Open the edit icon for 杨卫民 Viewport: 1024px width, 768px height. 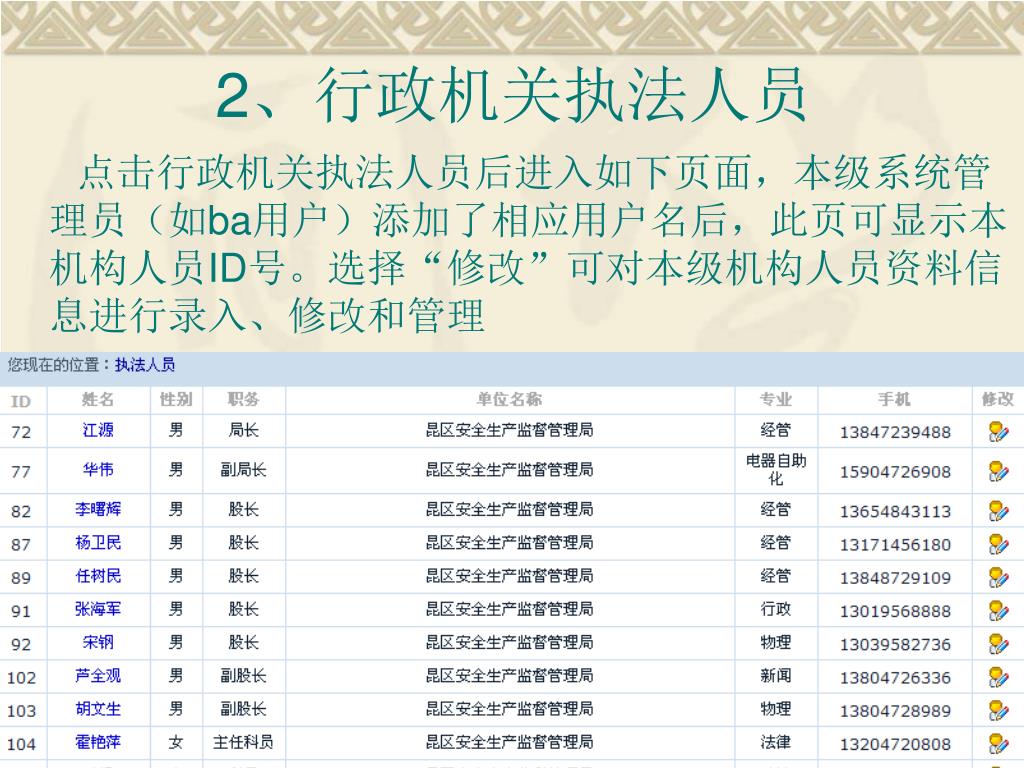click(x=998, y=544)
